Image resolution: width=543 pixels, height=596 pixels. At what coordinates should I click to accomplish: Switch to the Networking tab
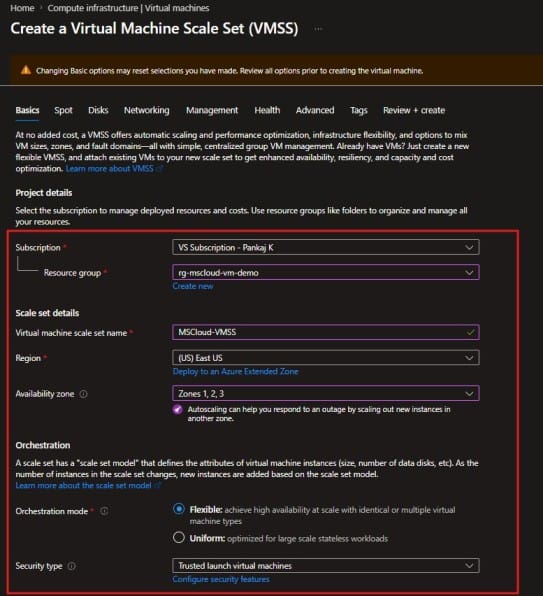click(x=147, y=110)
